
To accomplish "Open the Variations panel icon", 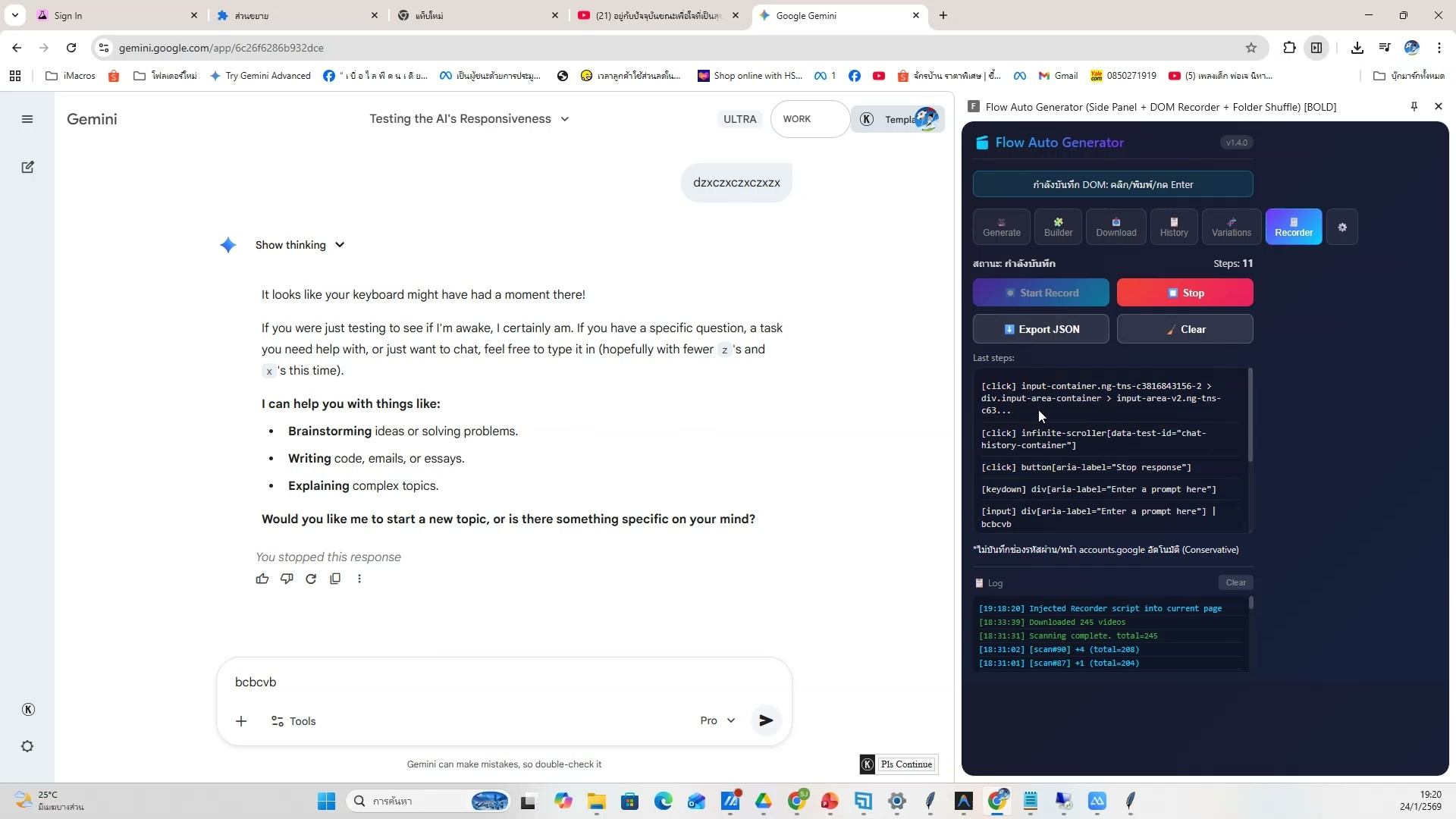I will [x=1232, y=226].
